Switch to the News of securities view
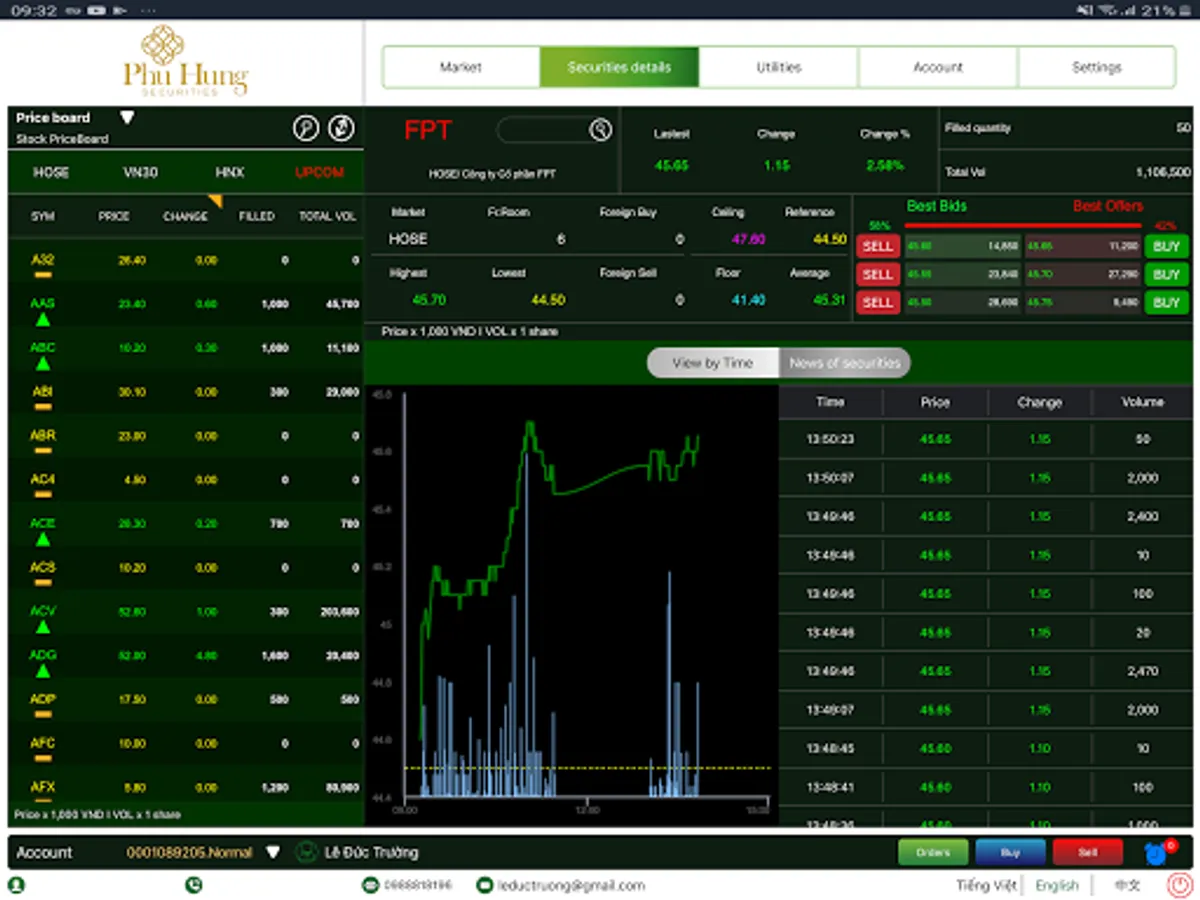1200x900 pixels. point(845,362)
